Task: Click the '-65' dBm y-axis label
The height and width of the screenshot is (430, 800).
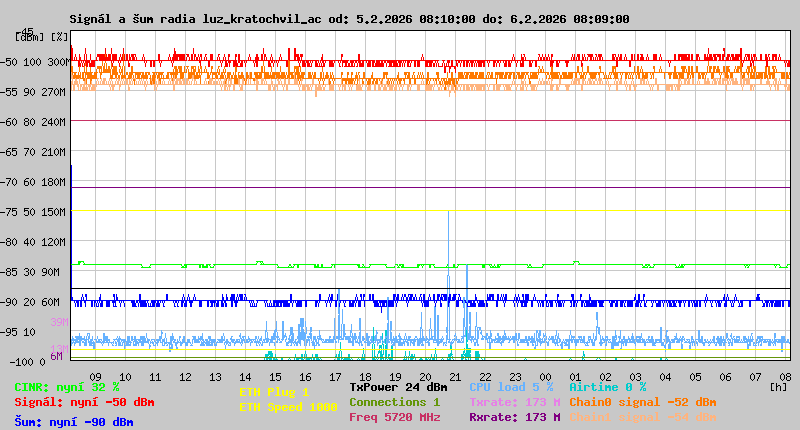Action: tap(9, 152)
